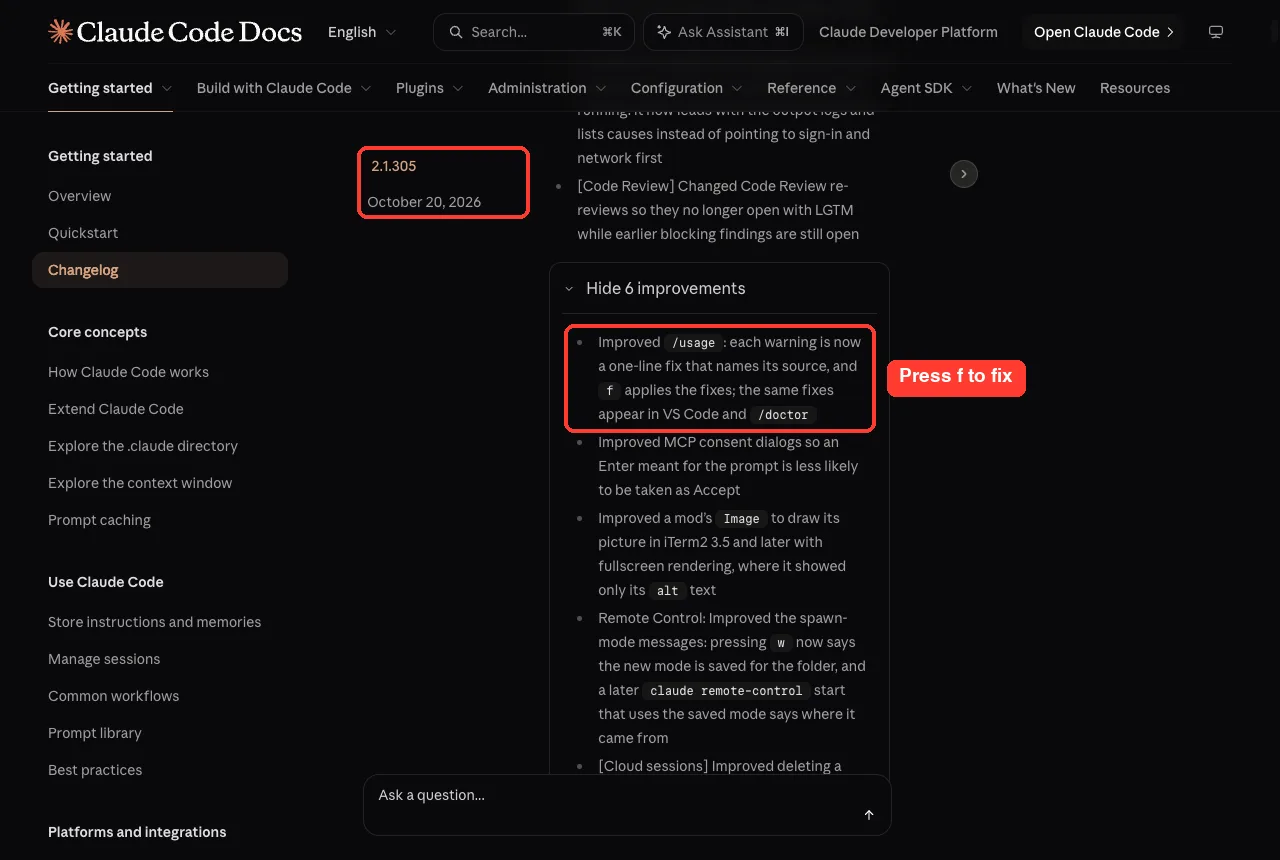
Task: Open the Best practices page
Action: click(95, 770)
